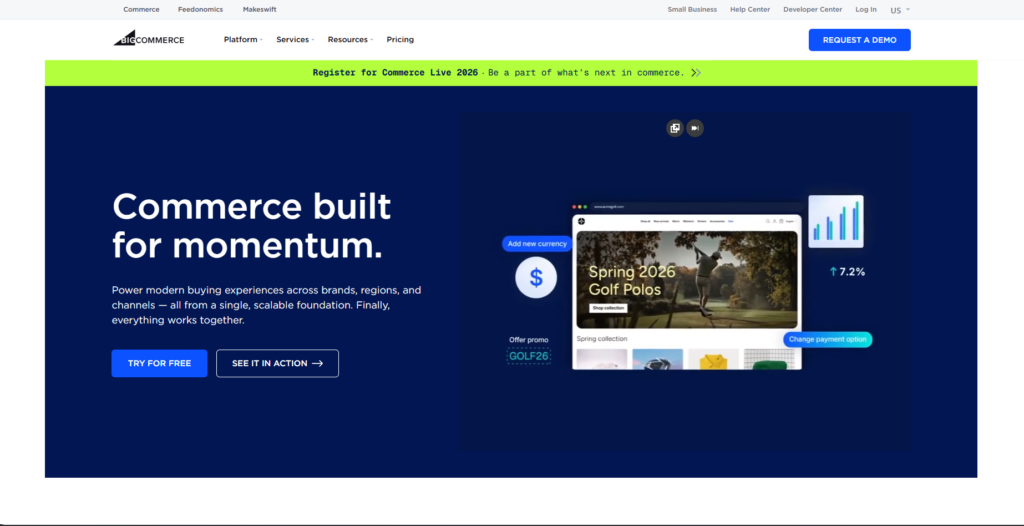Click the Change payment option pill
Viewport: 1024px width, 526px height.
click(827, 339)
